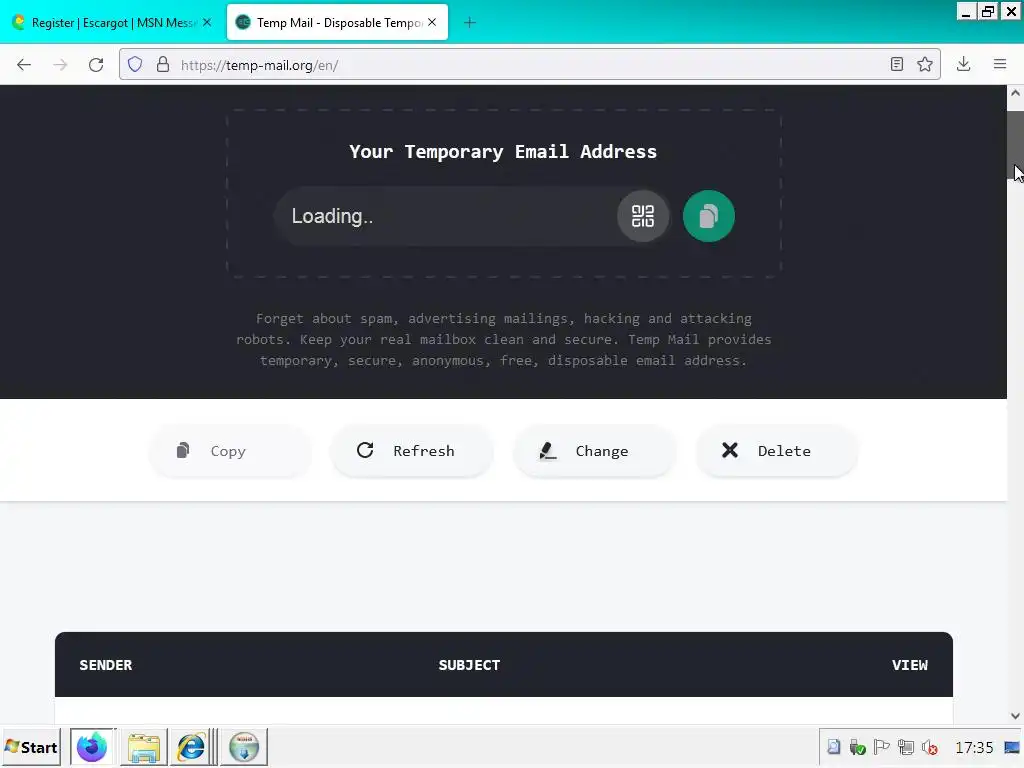
Task: Click the leftmost document tray icon
Action: click(x=834, y=747)
